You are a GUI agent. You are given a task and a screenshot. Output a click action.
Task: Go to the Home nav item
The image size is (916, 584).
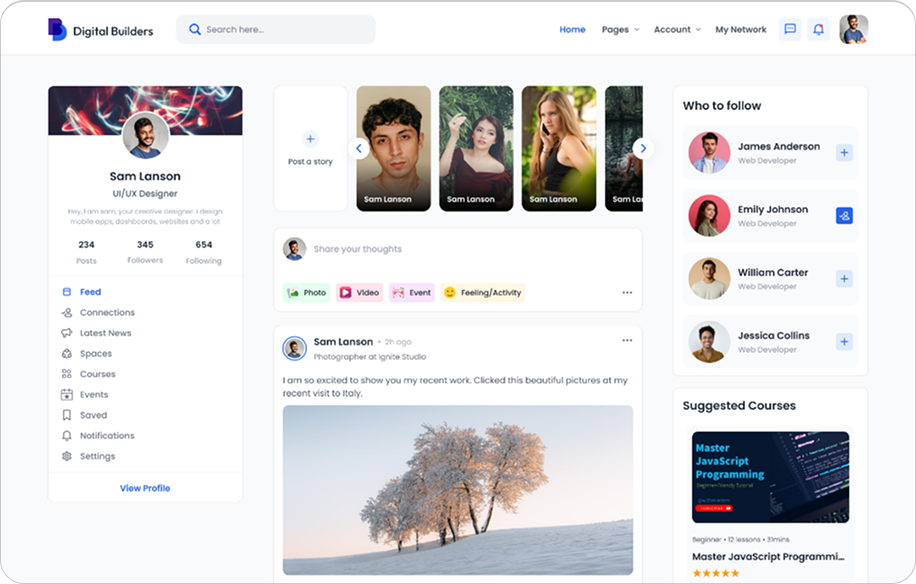(572, 29)
